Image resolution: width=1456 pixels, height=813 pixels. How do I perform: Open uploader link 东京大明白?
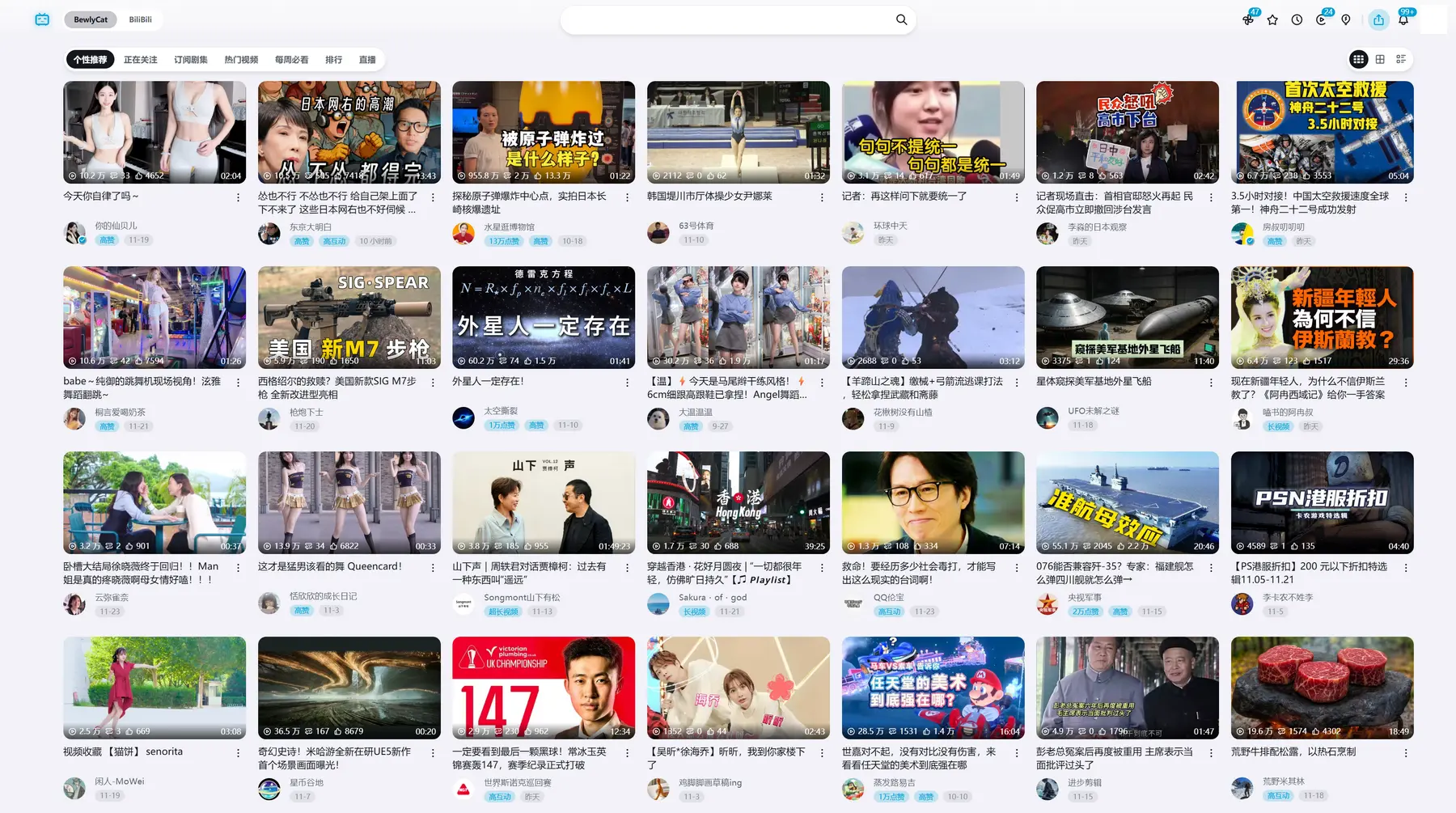click(311, 227)
